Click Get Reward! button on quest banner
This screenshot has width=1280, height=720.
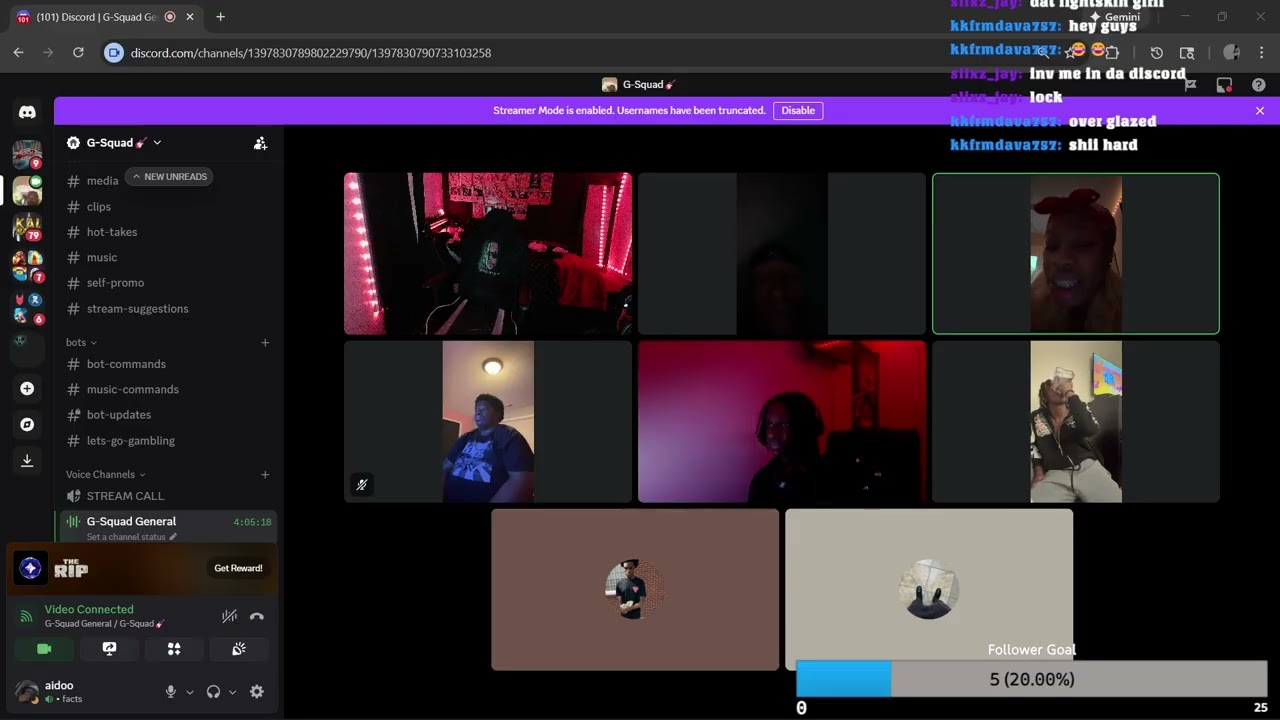click(238, 568)
